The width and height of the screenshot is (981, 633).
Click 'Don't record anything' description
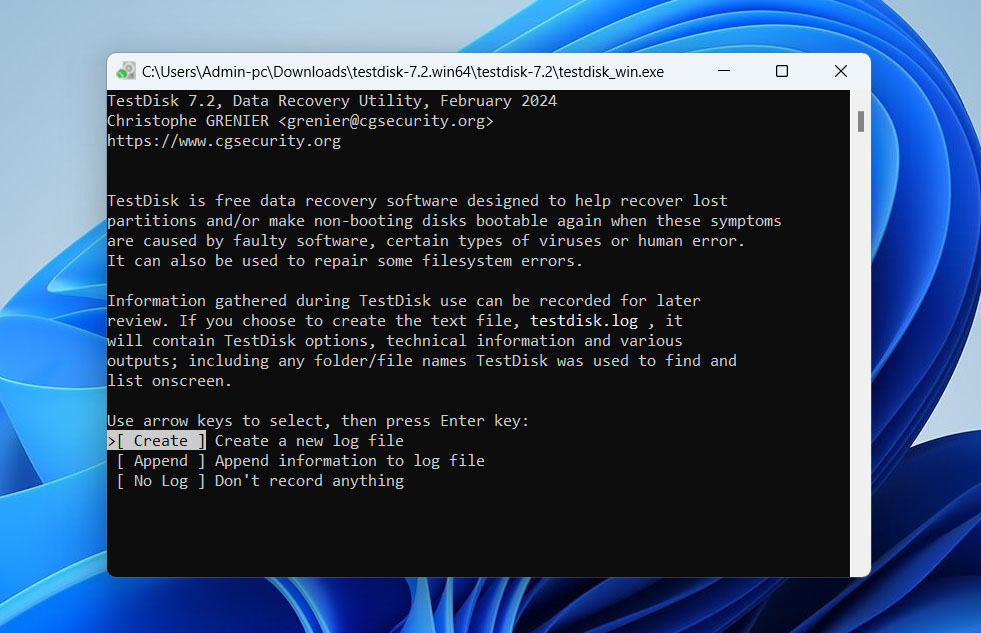click(x=309, y=481)
